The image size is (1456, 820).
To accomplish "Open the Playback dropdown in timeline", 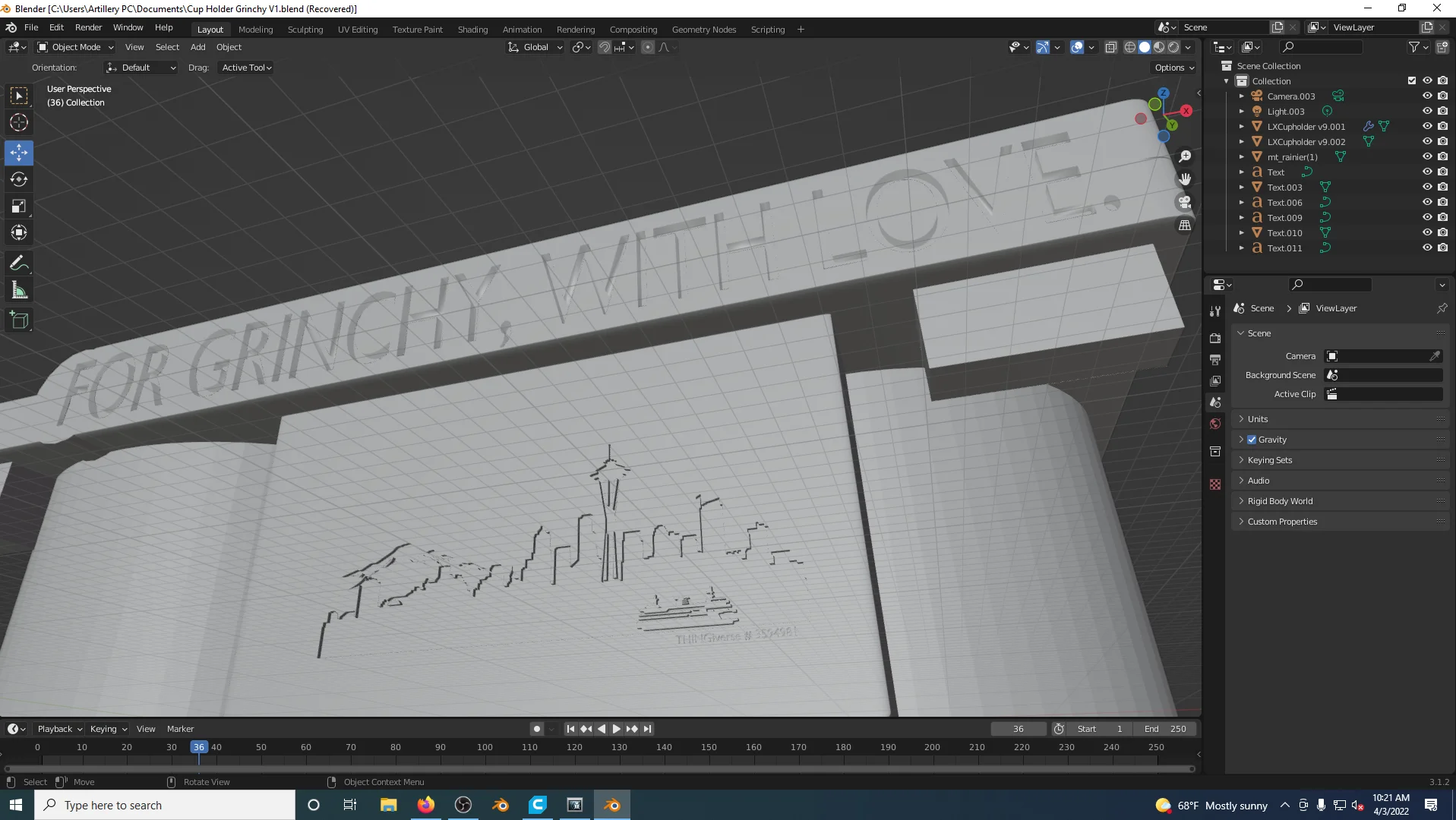I will (60, 729).
